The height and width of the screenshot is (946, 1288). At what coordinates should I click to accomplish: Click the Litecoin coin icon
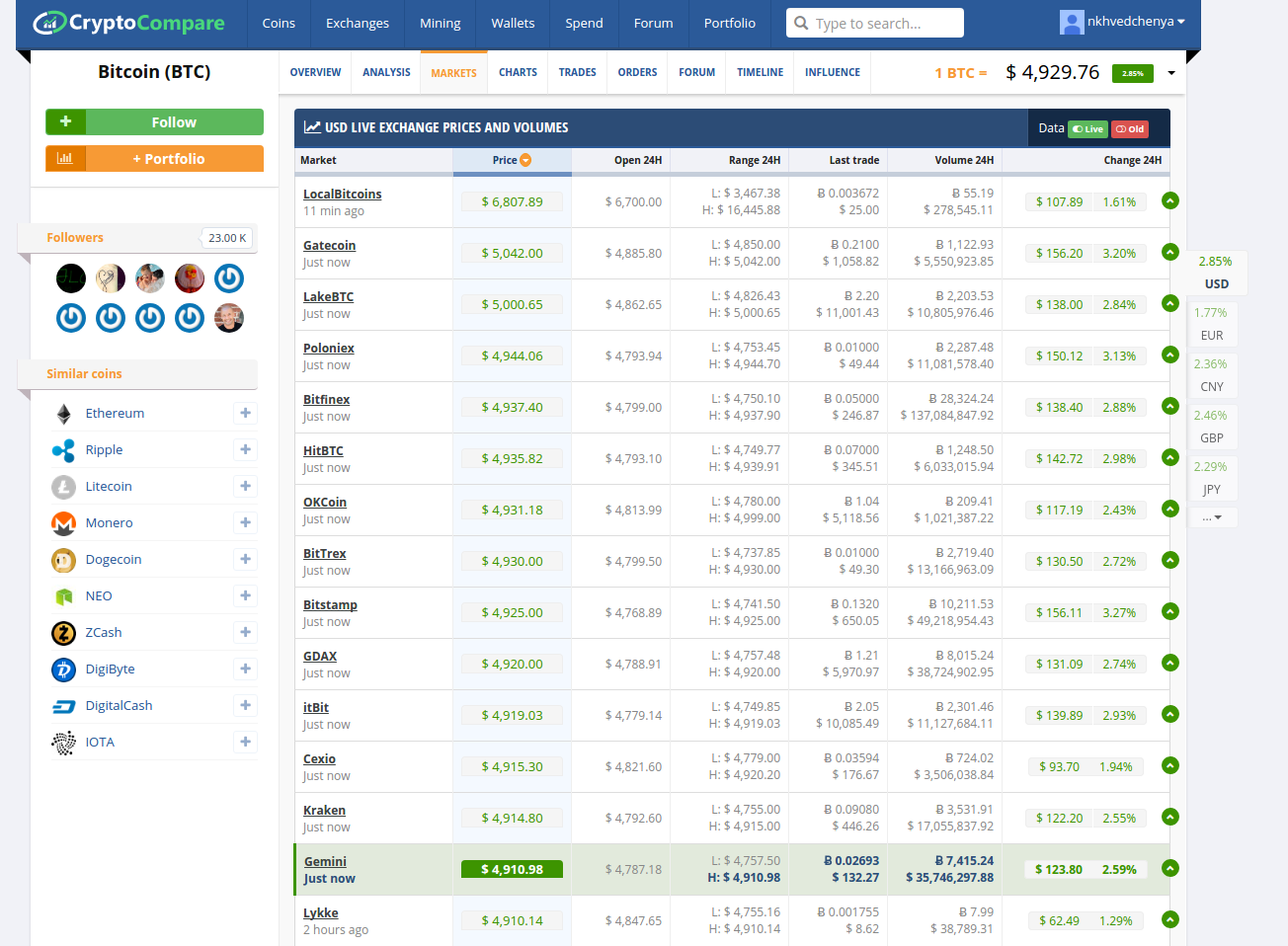coord(63,487)
